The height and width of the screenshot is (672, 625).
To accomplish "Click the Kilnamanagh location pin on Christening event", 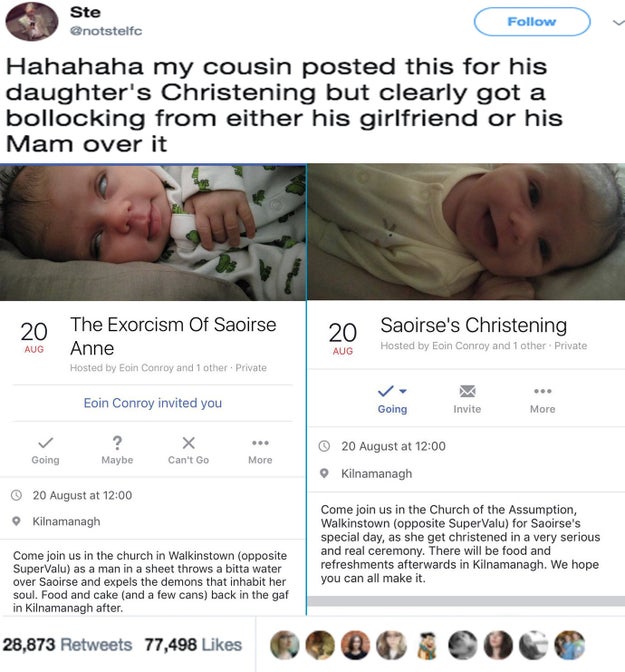I will click(x=324, y=473).
